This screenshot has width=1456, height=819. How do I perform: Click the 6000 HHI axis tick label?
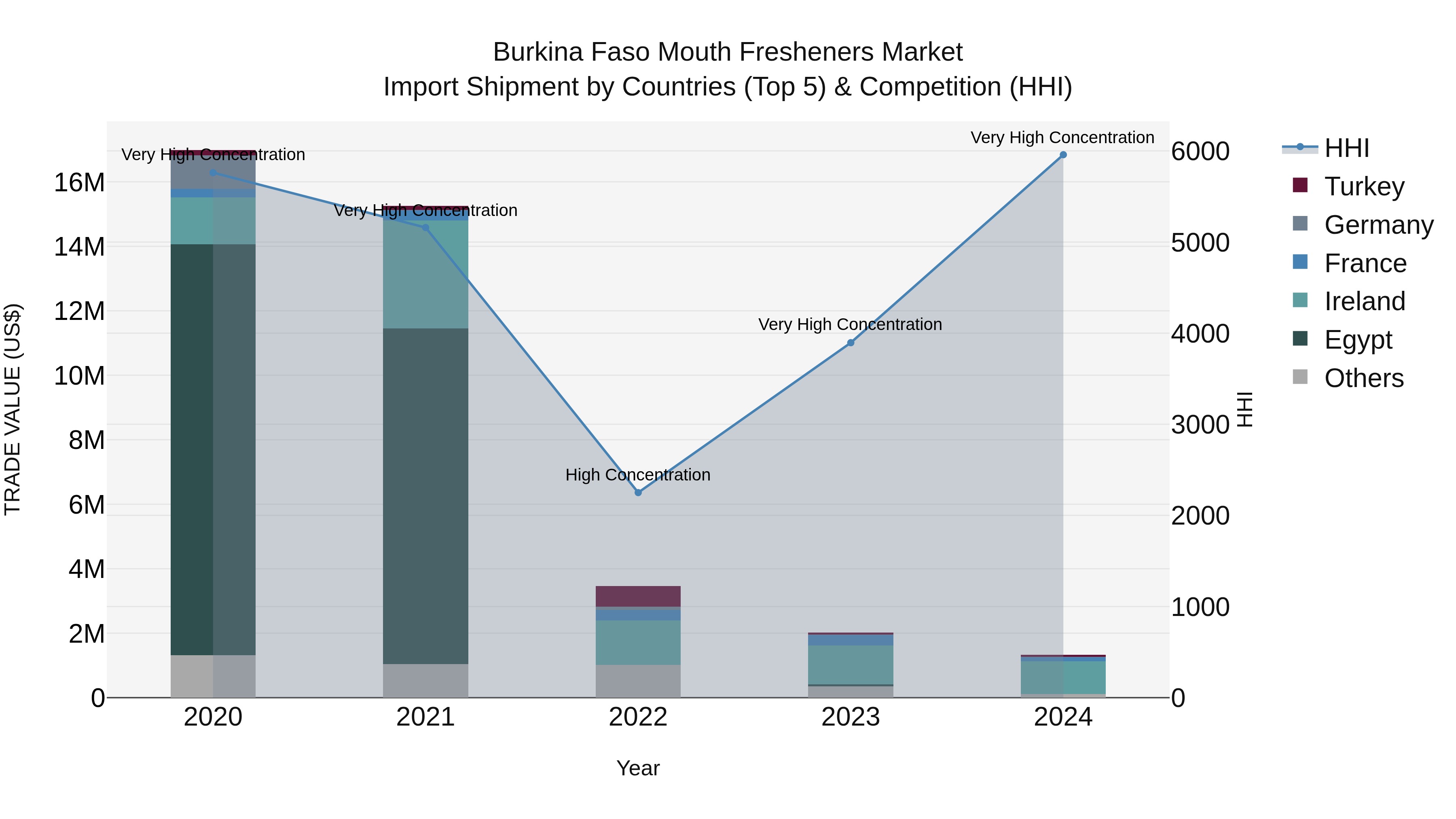[x=1200, y=152]
